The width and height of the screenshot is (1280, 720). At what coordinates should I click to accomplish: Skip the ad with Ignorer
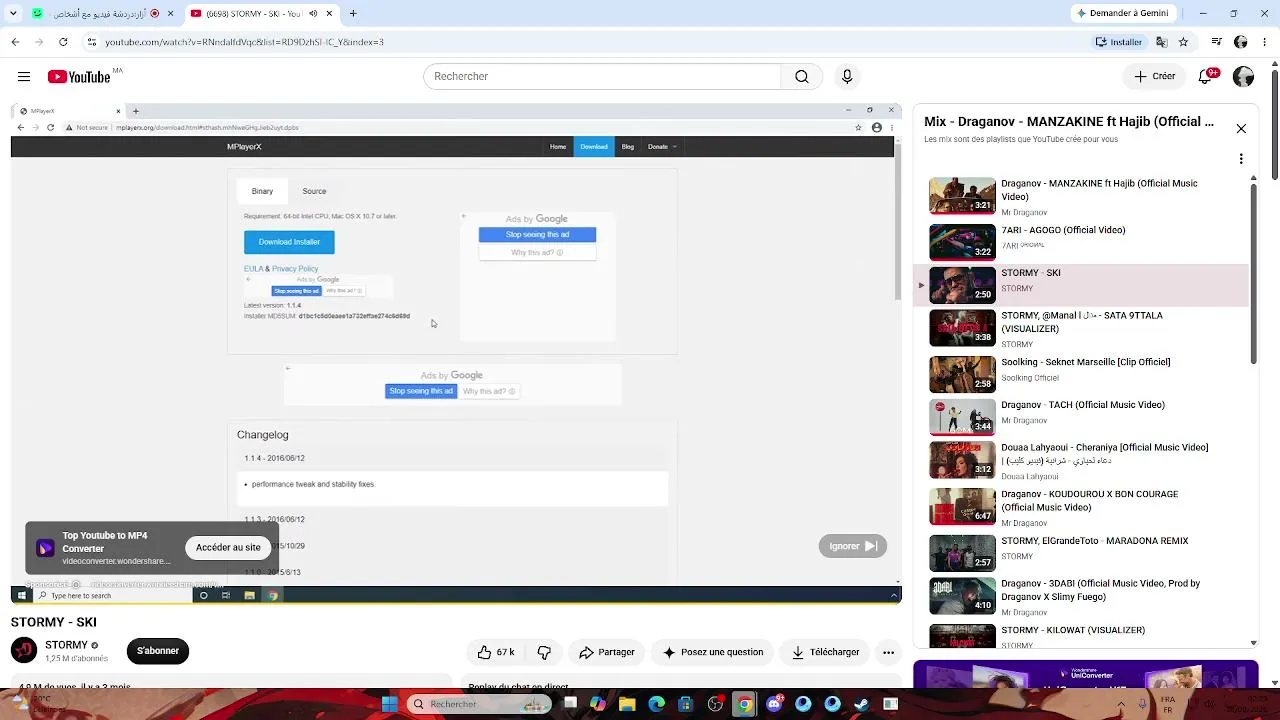(852, 546)
